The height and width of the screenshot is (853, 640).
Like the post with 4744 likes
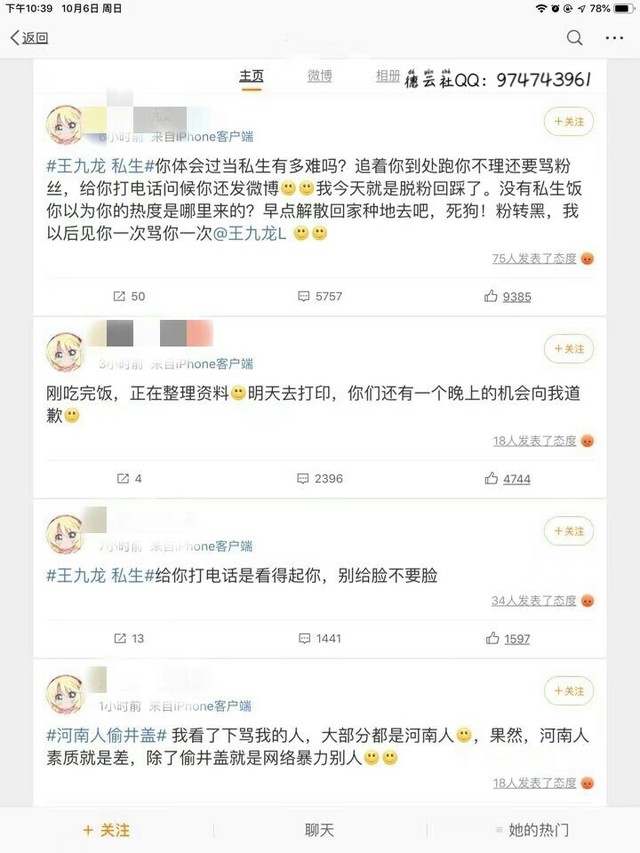(507, 479)
